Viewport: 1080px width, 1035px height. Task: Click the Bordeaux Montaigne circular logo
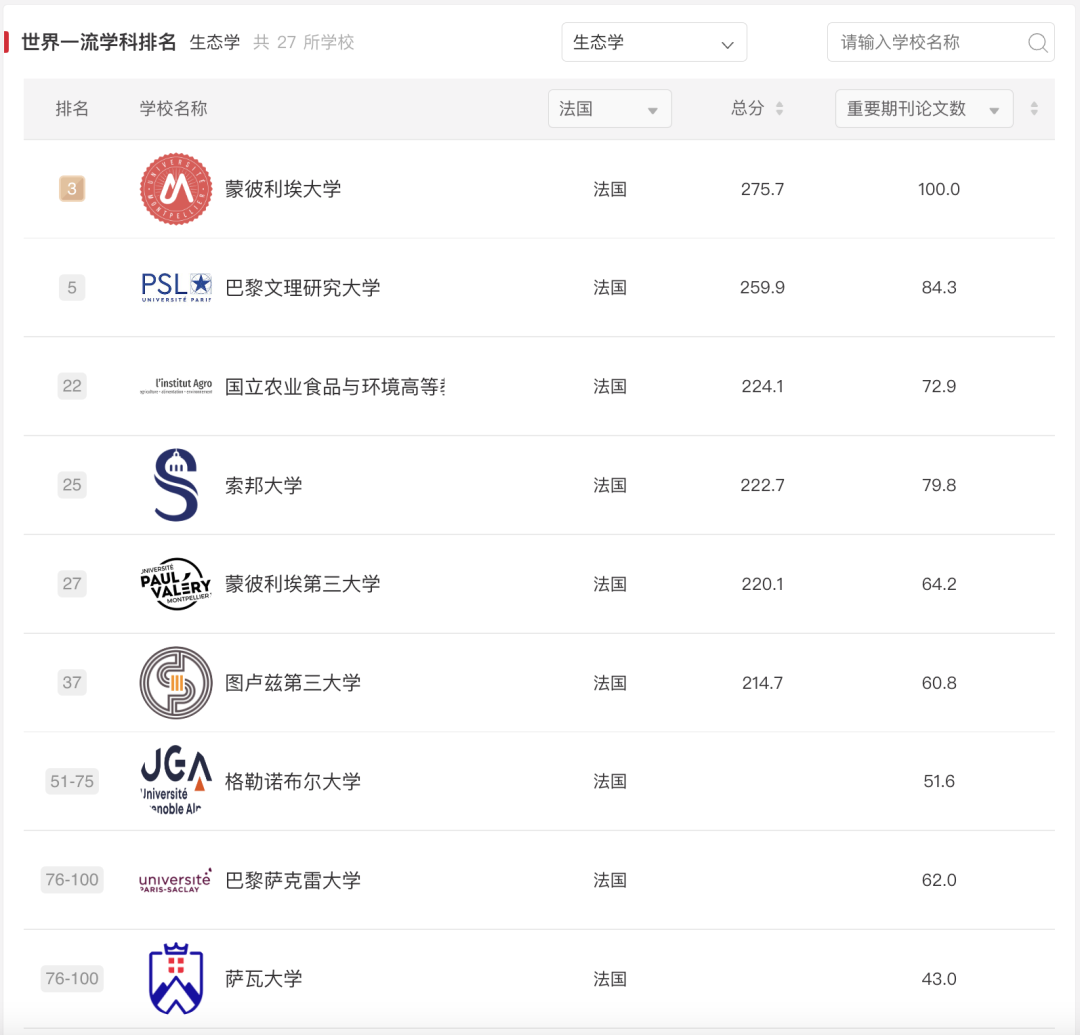(x=176, y=682)
